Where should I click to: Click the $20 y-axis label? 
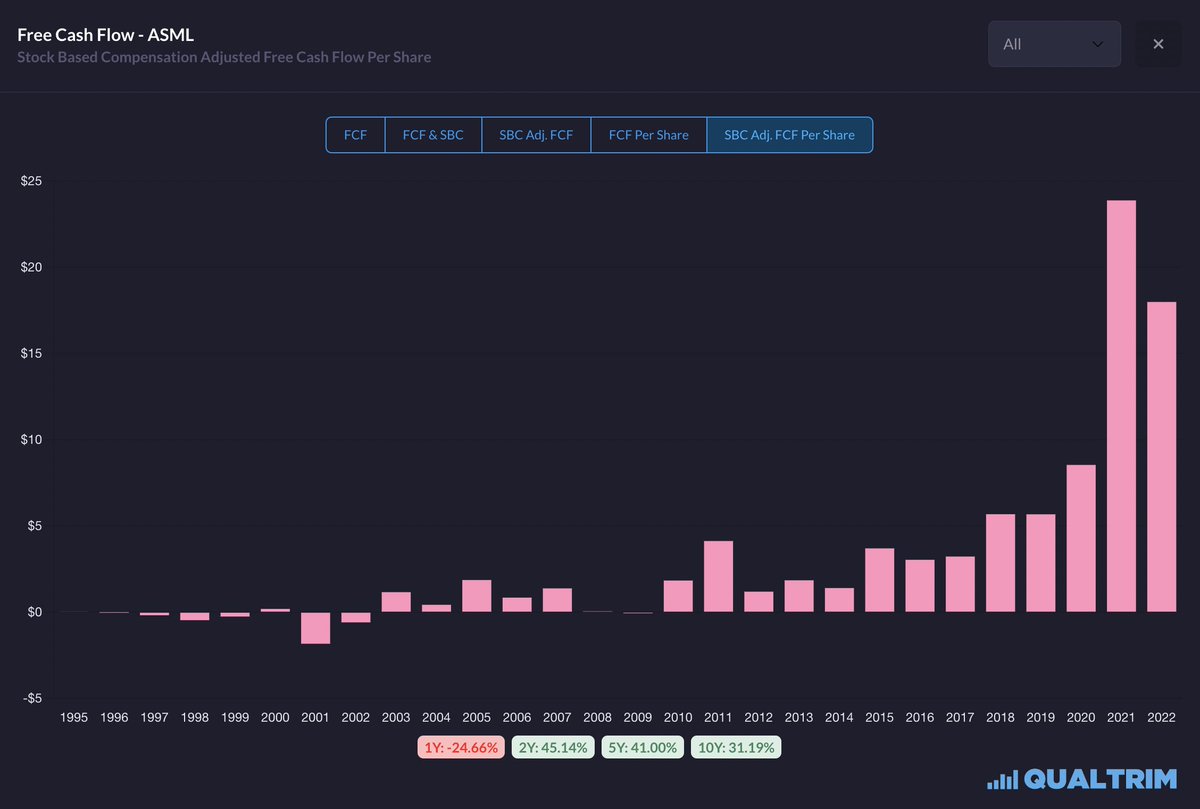(31, 267)
